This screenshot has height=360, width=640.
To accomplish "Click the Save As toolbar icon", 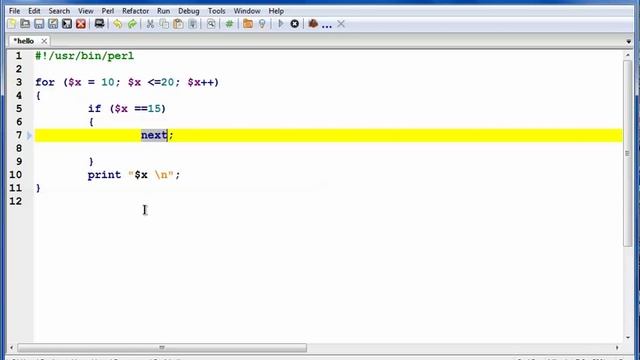I will [53, 24].
